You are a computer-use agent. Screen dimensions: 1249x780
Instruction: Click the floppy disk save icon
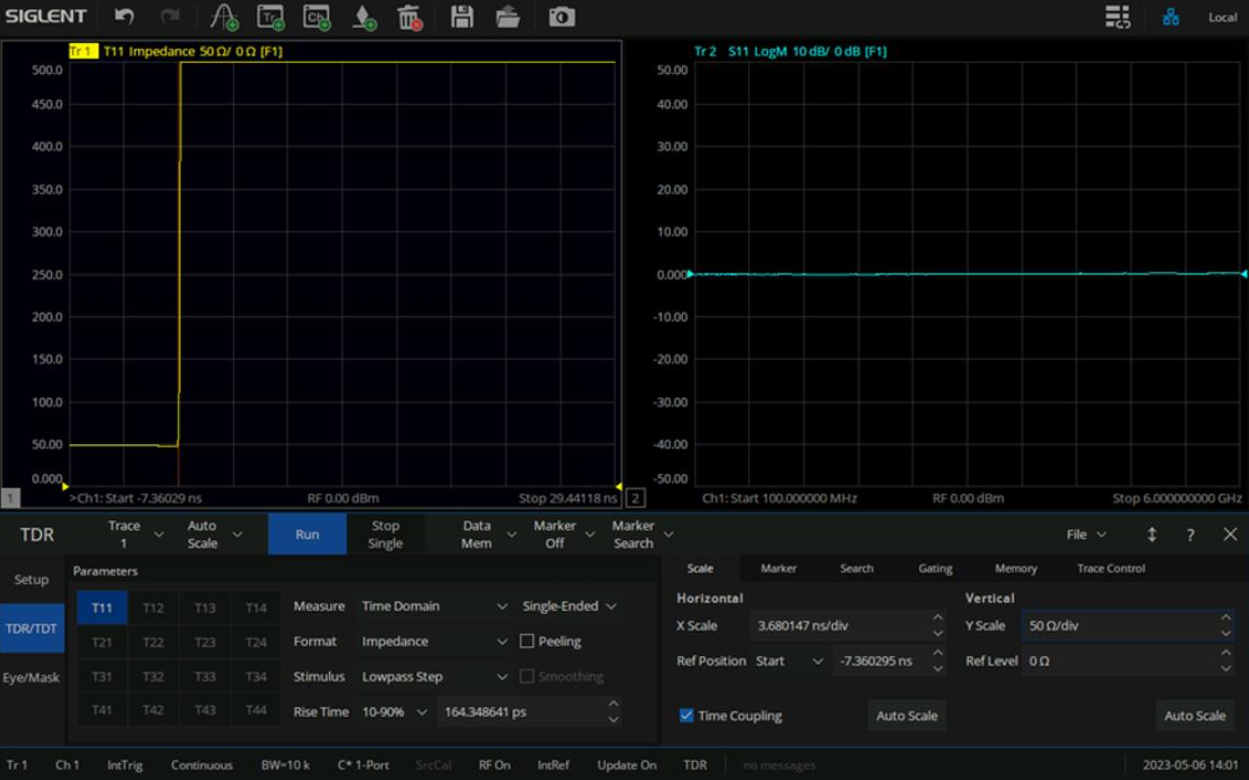tap(461, 17)
